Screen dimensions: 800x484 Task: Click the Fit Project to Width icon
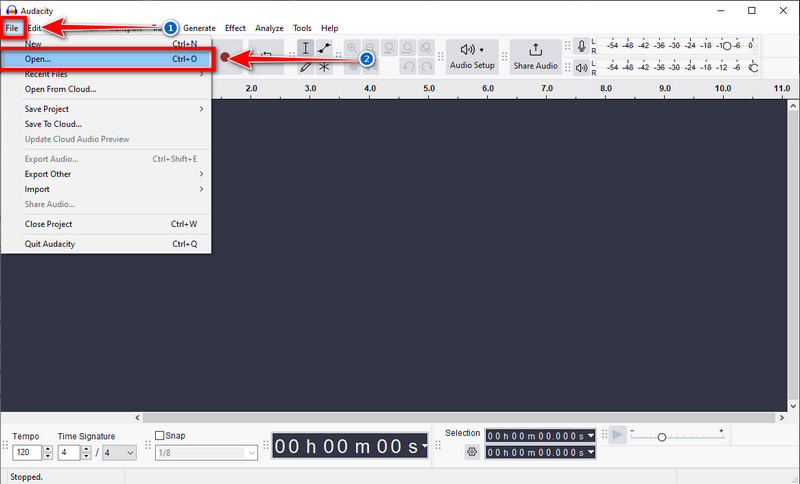click(408, 48)
